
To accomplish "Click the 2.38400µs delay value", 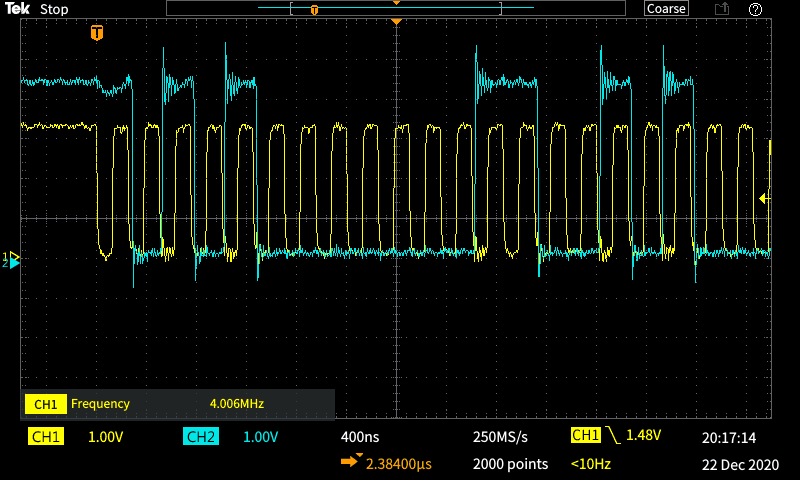I will [398, 464].
